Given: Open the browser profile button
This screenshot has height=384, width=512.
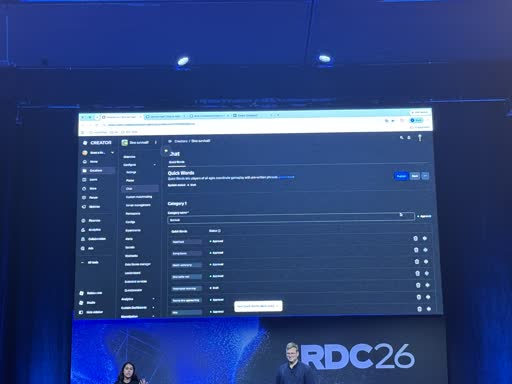Looking at the screenshot, I should pos(416,120).
